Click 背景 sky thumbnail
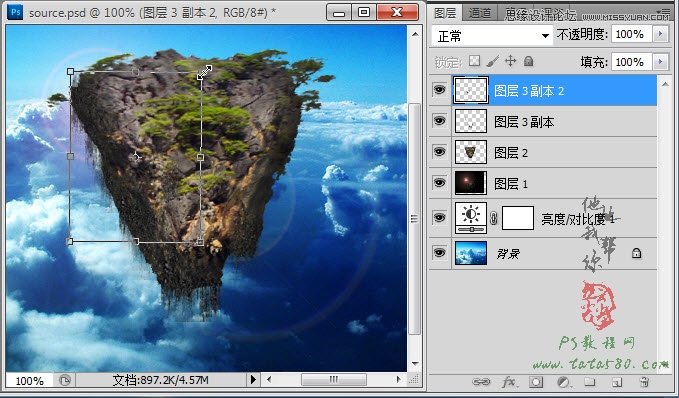This screenshot has height=398, width=679. point(471,253)
